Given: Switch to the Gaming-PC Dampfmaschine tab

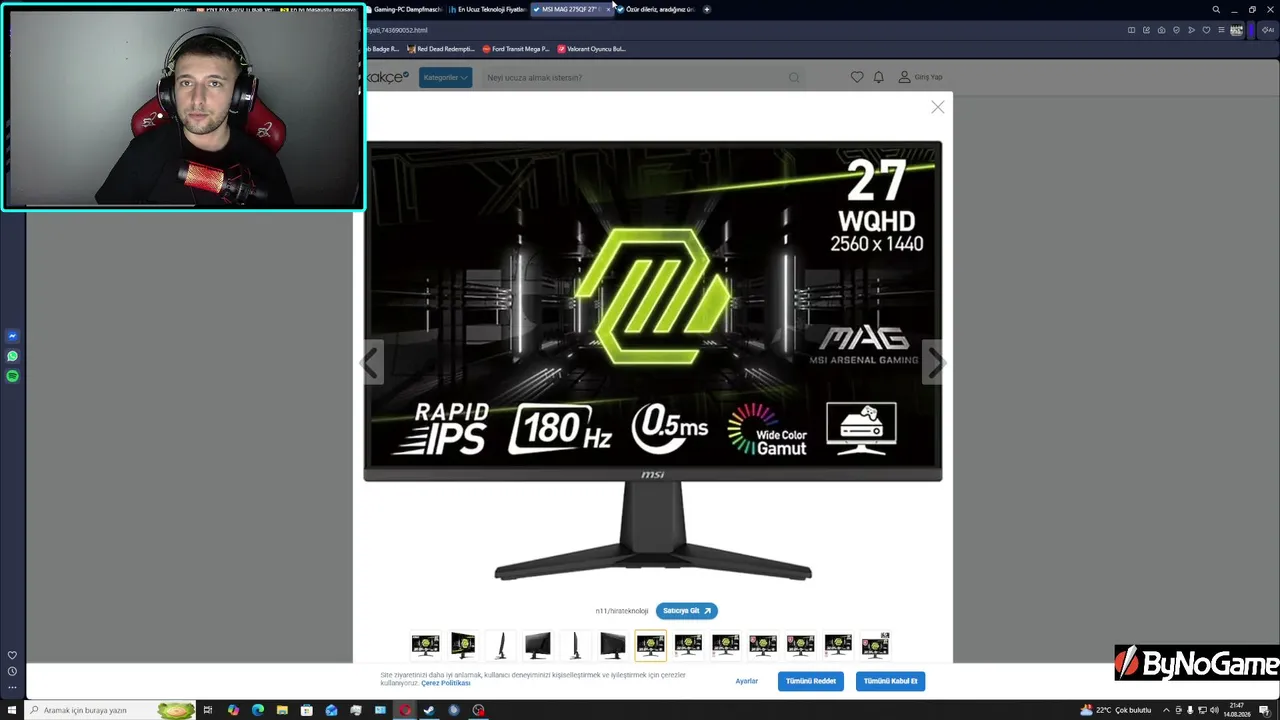Looking at the screenshot, I should (x=405, y=9).
